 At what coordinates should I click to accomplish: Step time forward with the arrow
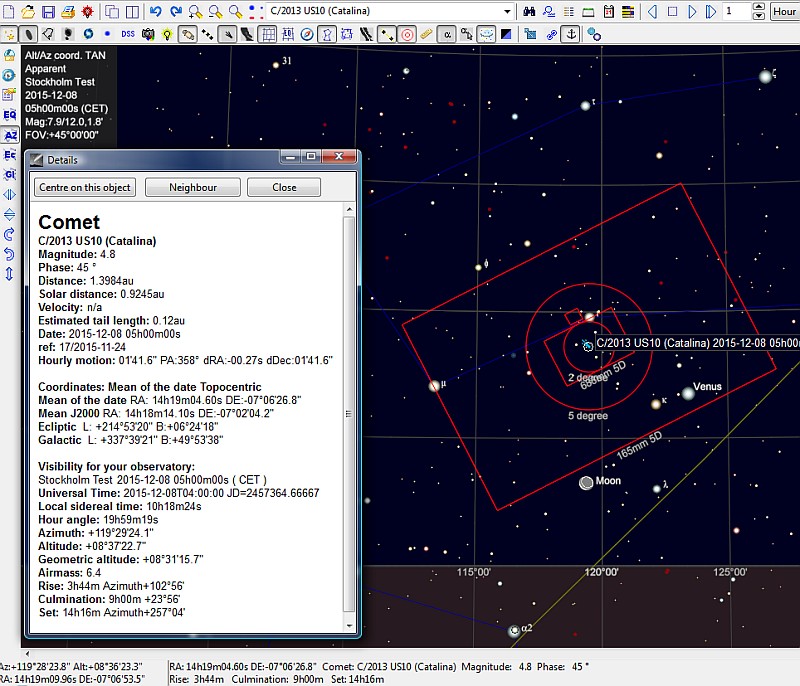[691, 12]
